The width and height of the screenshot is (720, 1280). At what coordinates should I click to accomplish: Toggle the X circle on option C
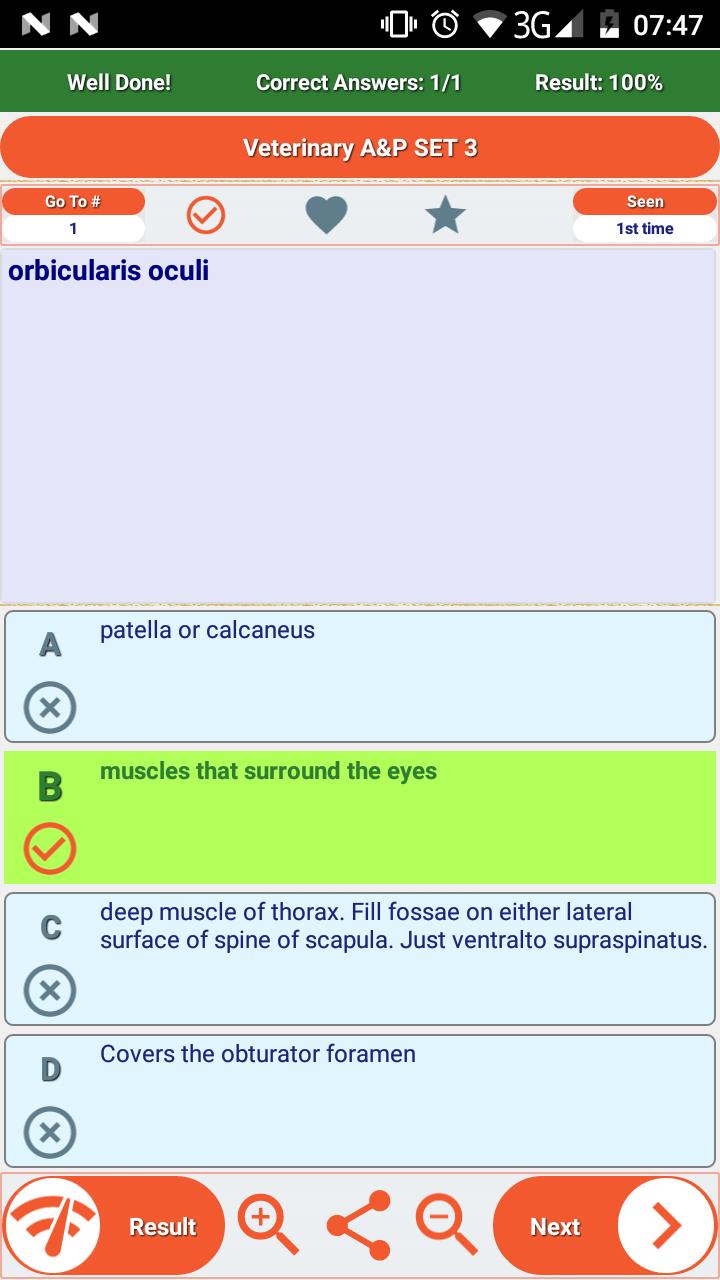tap(50, 991)
